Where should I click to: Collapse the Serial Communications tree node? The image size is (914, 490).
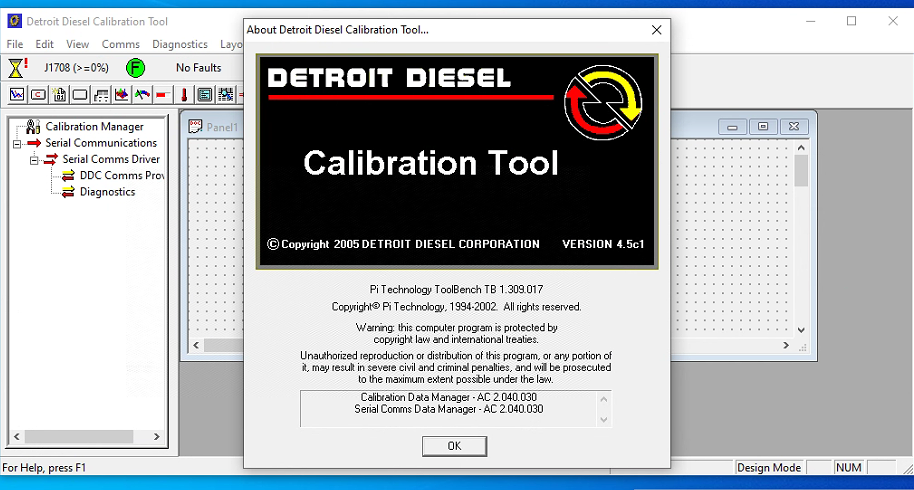17,143
